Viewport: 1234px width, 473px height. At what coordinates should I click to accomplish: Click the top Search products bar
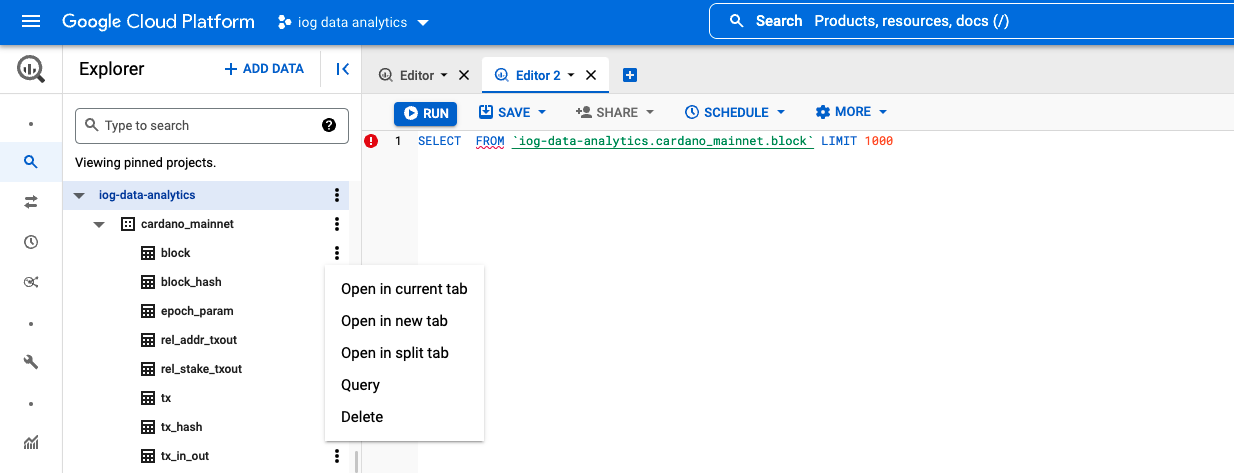971,21
